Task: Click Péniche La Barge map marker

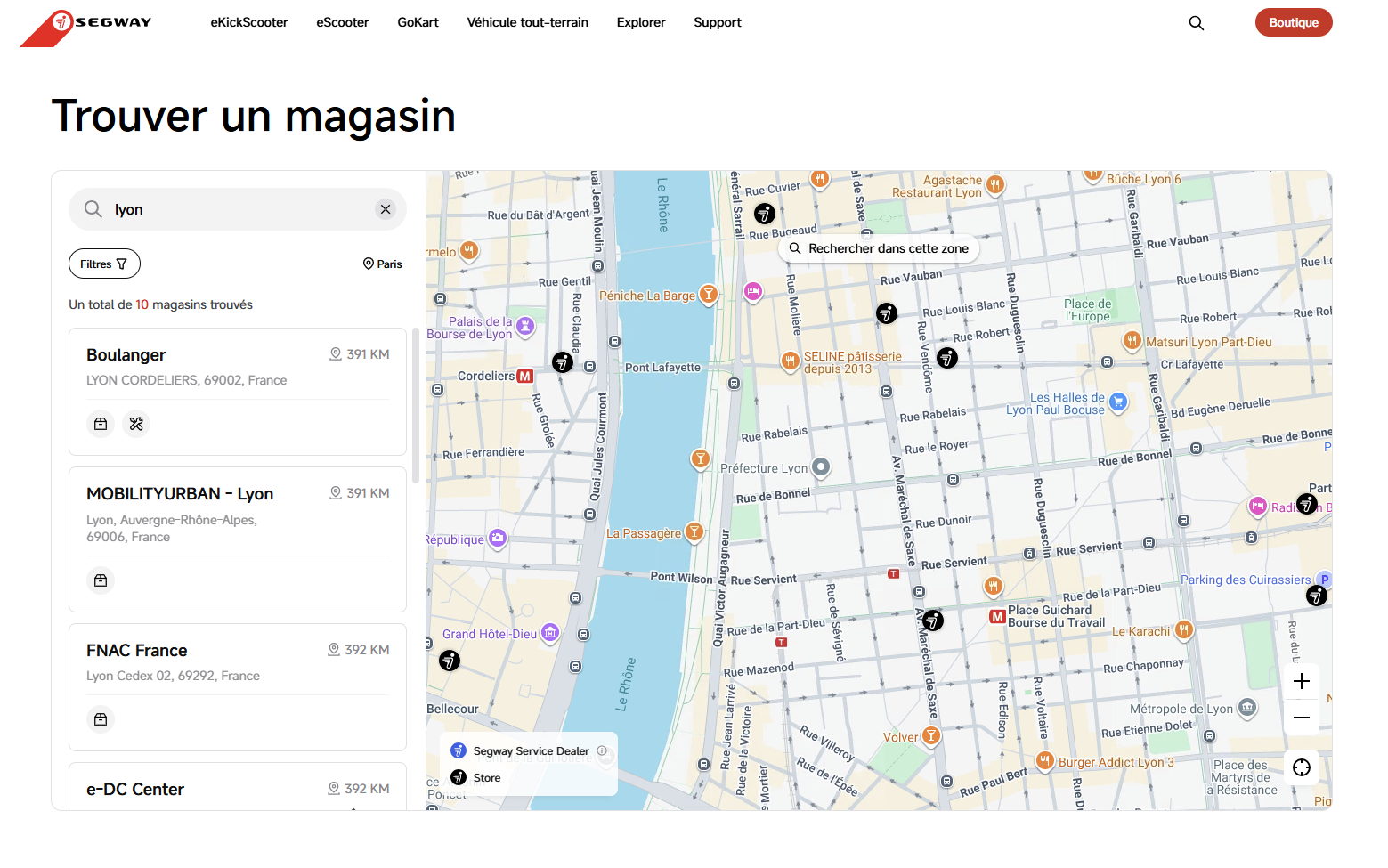Action: 709,294
